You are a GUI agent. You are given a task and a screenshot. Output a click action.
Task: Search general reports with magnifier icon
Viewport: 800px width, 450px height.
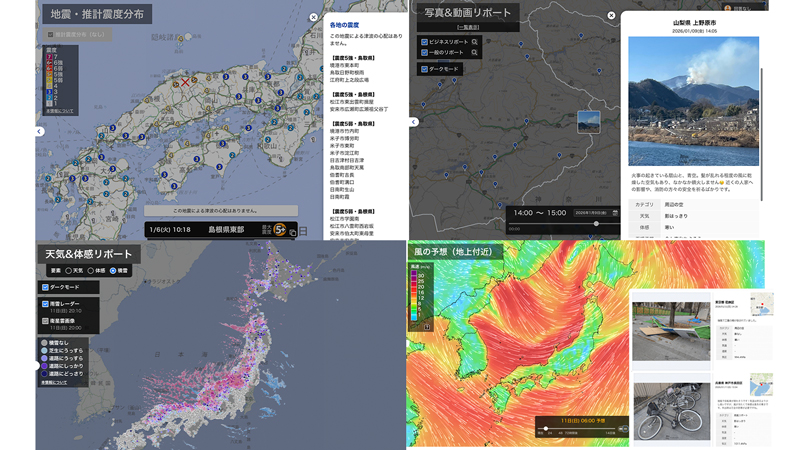coord(474,52)
